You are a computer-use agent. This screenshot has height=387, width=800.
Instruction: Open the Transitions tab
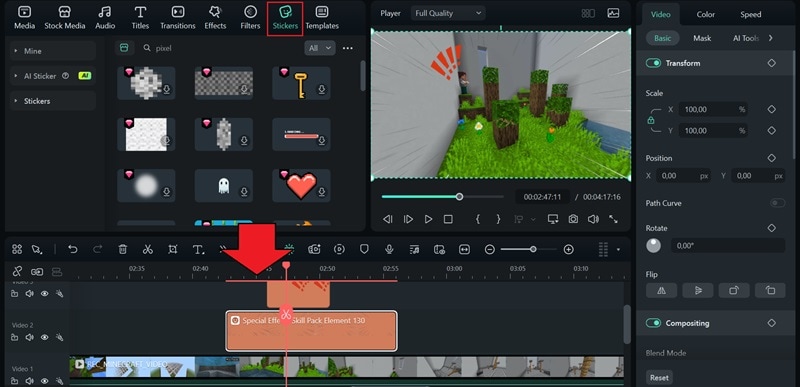click(178, 18)
